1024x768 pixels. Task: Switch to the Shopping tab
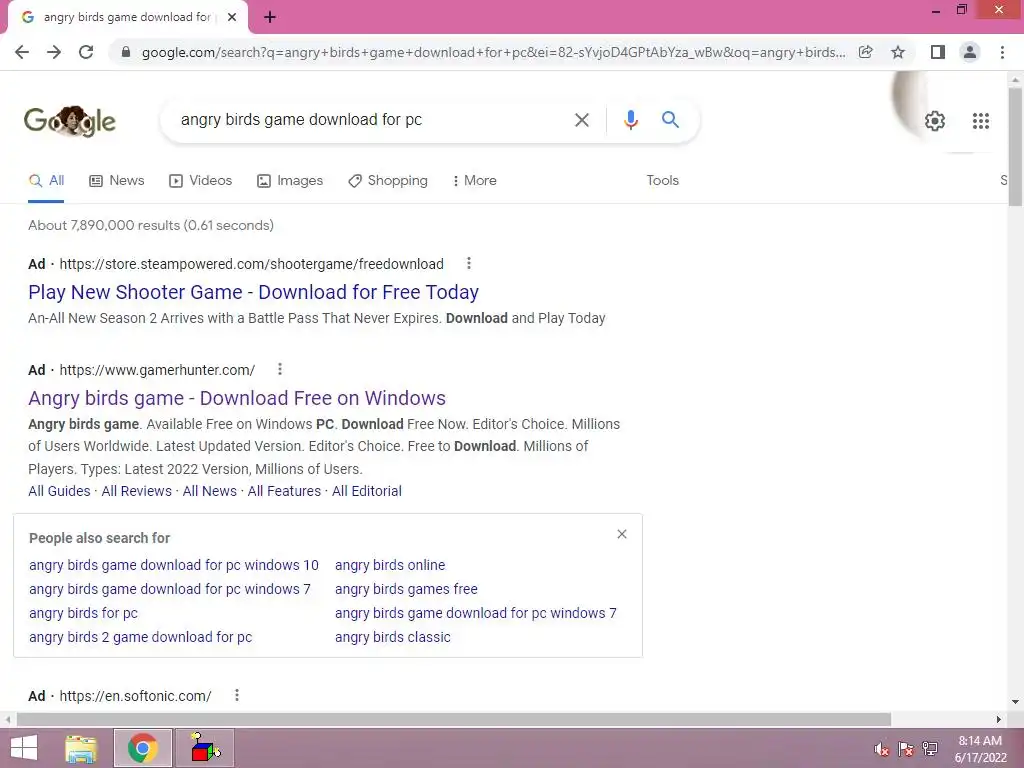pos(388,180)
